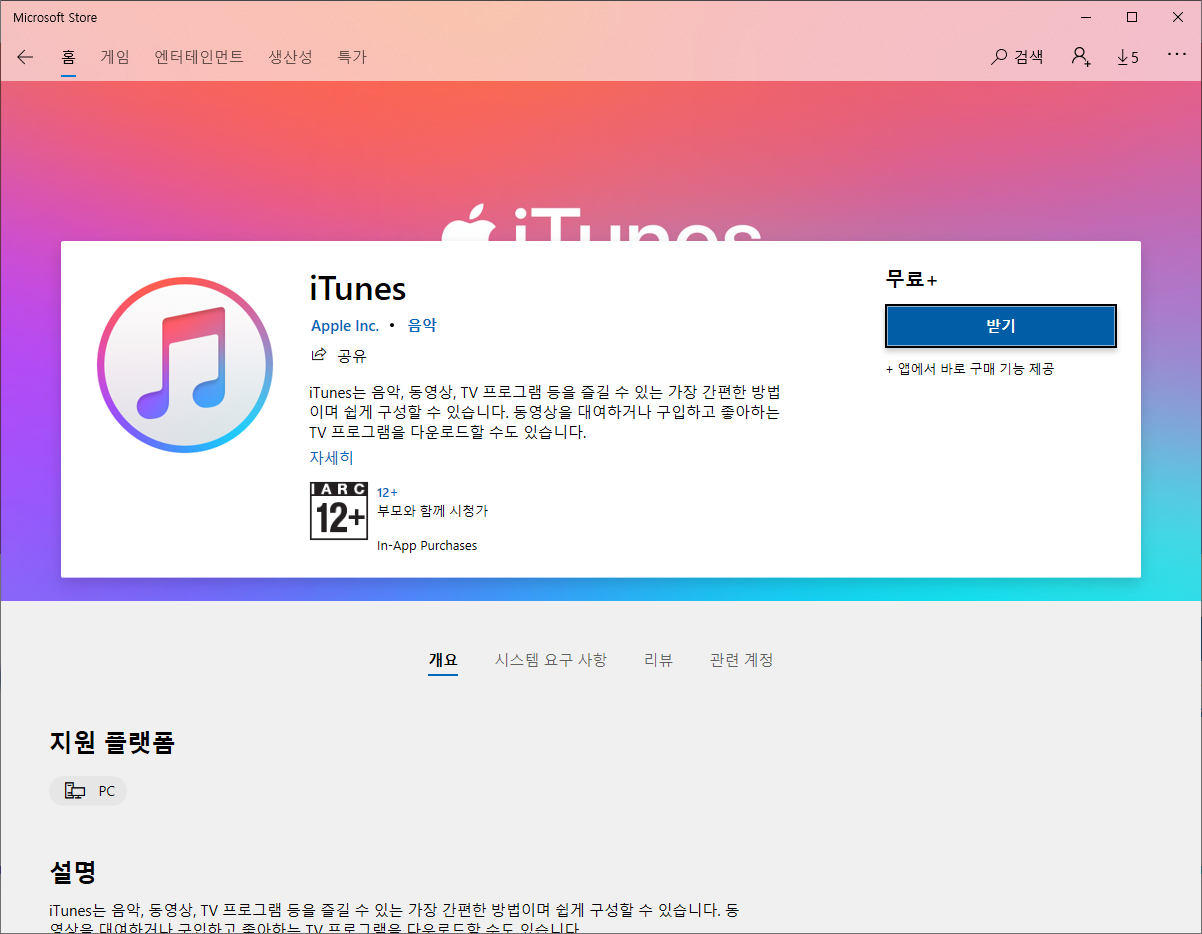Screen dimensions: 1202x934
Task: Select the 개요 section tab
Action: (x=443, y=660)
